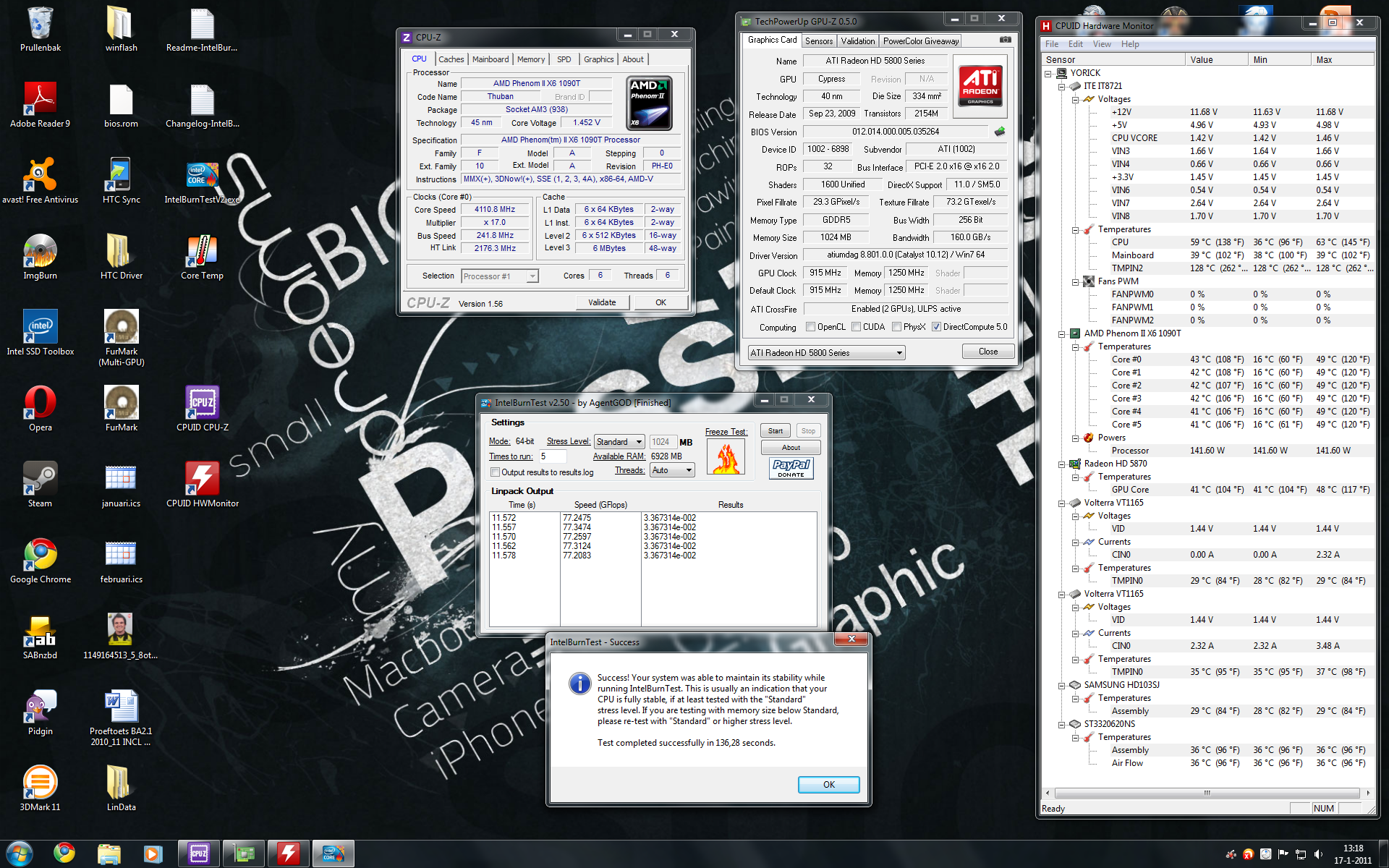Open Windows Start orb

point(20,854)
